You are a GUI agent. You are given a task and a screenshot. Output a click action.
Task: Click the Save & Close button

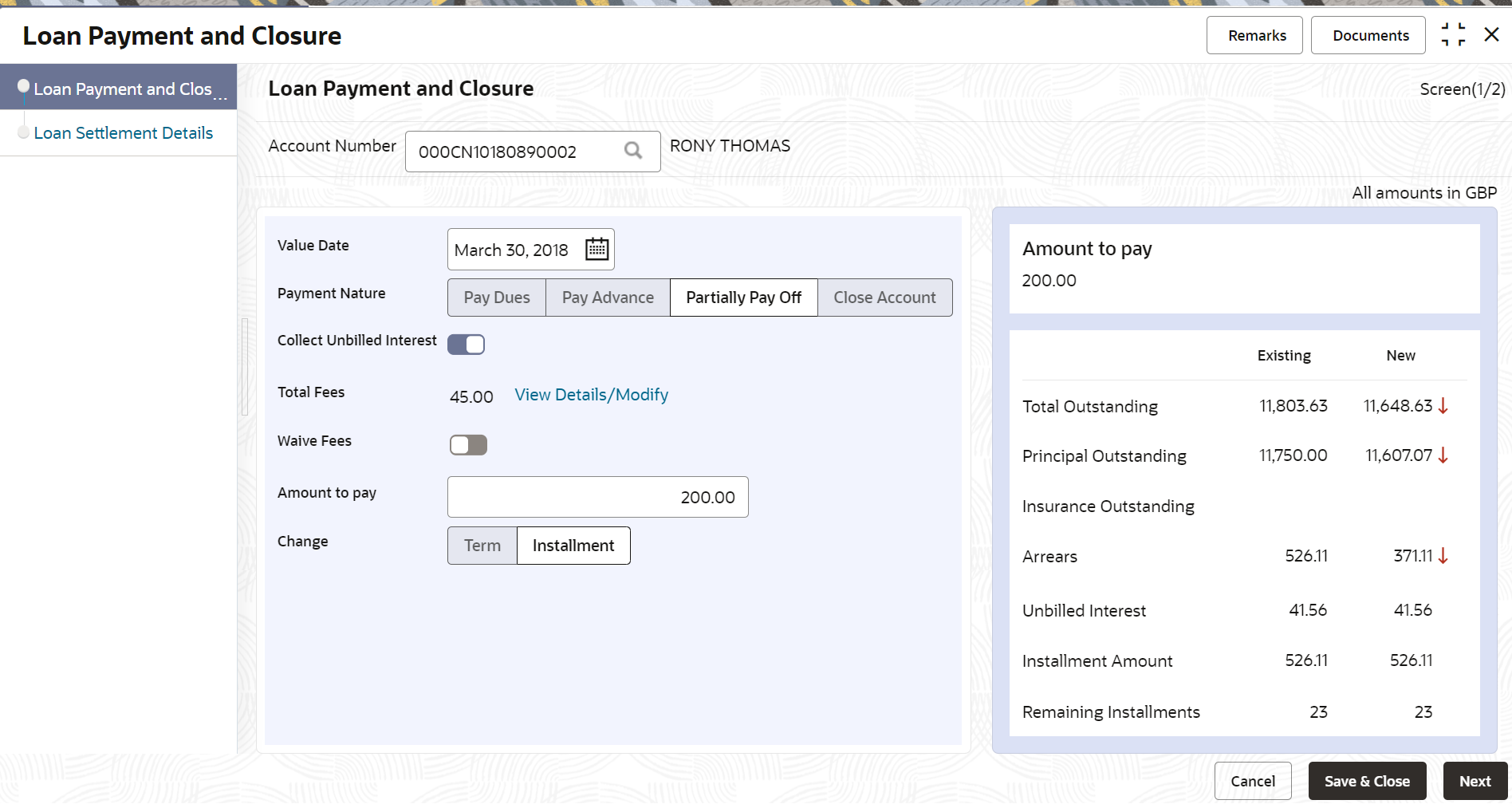pos(1367,781)
